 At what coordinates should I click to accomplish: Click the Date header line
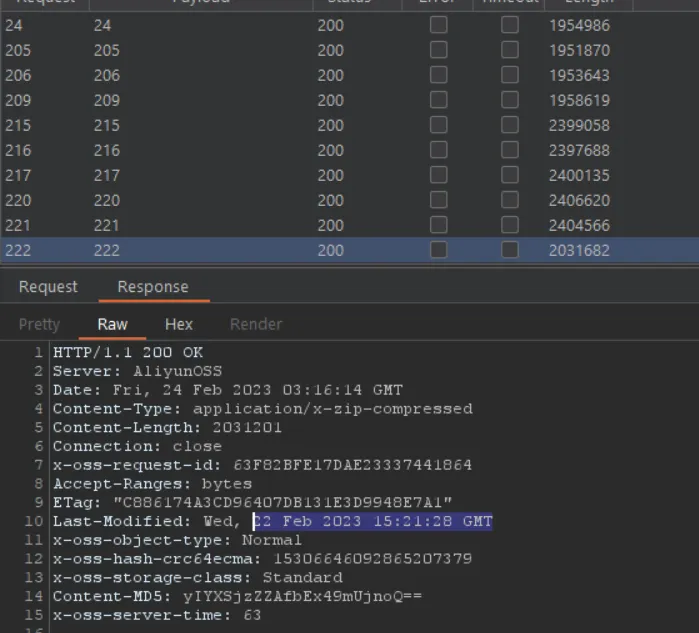[228, 390]
